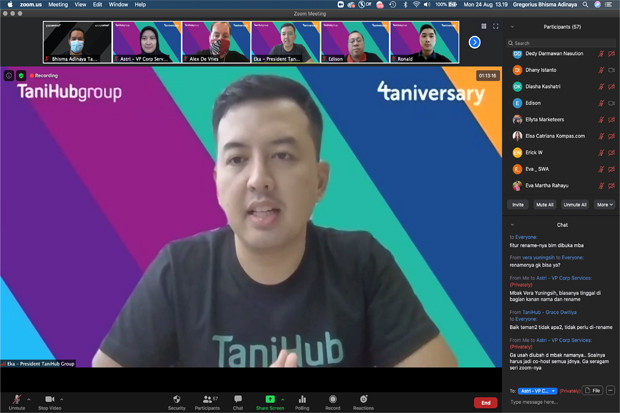Viewport: 620px width, 413px height.
Task: Collapse the Chat panel chevron
Action: click(512, 225)
